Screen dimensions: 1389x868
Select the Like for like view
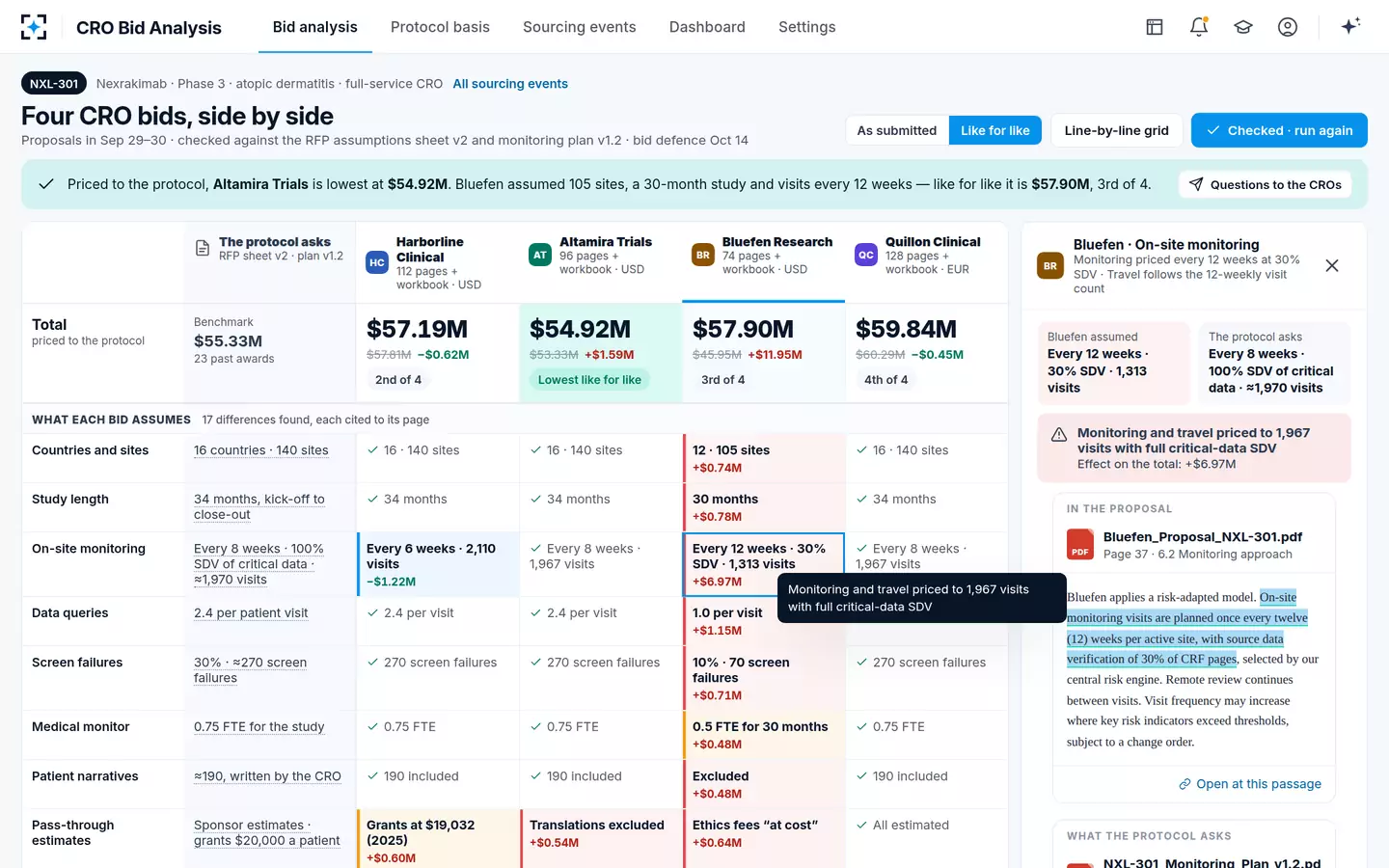click(x=995, y=130)
